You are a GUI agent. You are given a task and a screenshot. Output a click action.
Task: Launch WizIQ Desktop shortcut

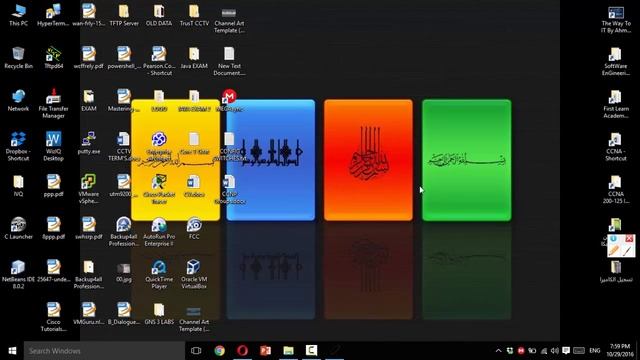point(53,146)
